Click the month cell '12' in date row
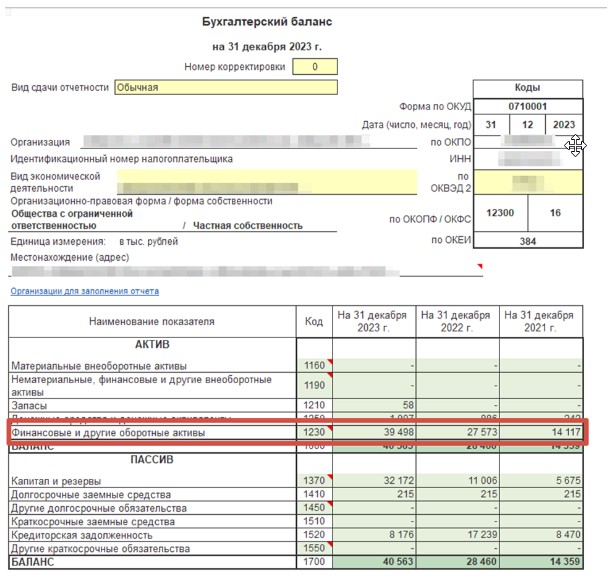 coord(527,124)
